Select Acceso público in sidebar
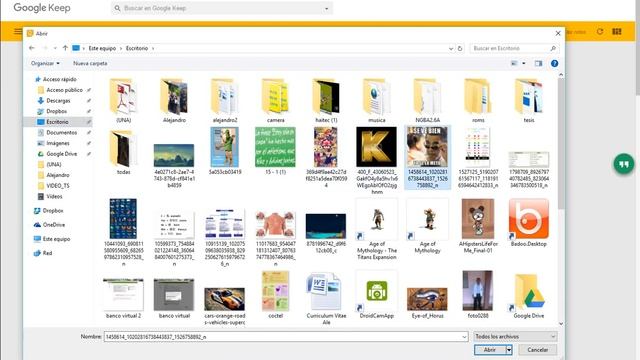The height and width of the screenshot is (360, 640). pos(64,90)
